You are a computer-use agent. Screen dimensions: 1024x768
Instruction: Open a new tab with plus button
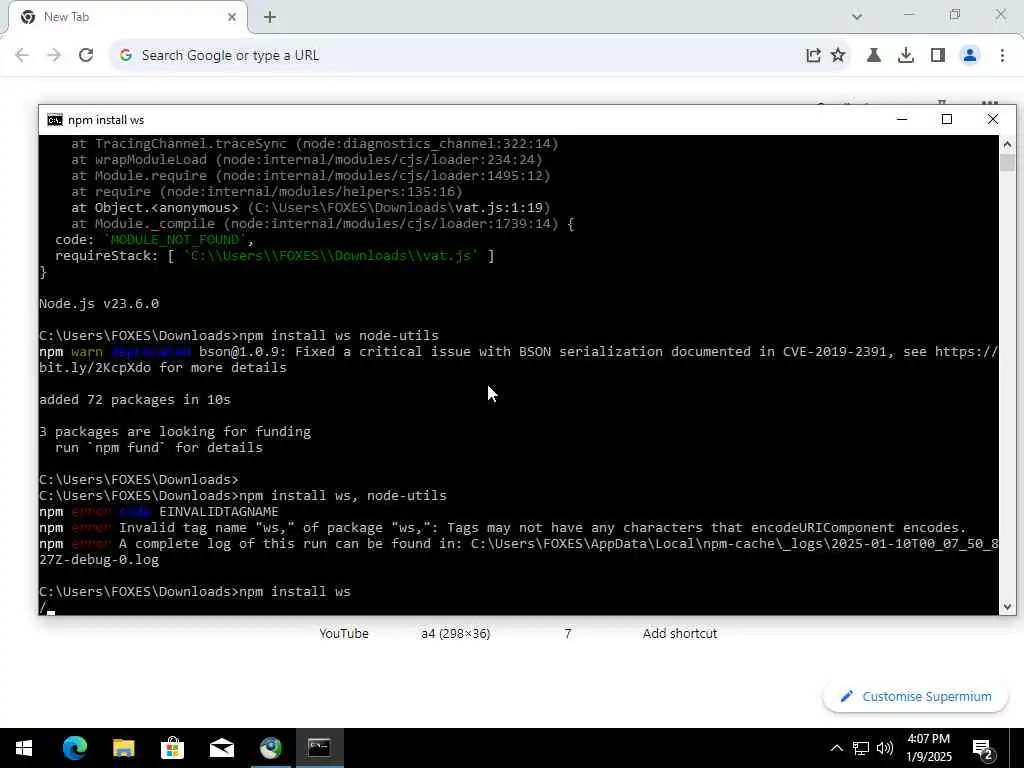point(270,17)
